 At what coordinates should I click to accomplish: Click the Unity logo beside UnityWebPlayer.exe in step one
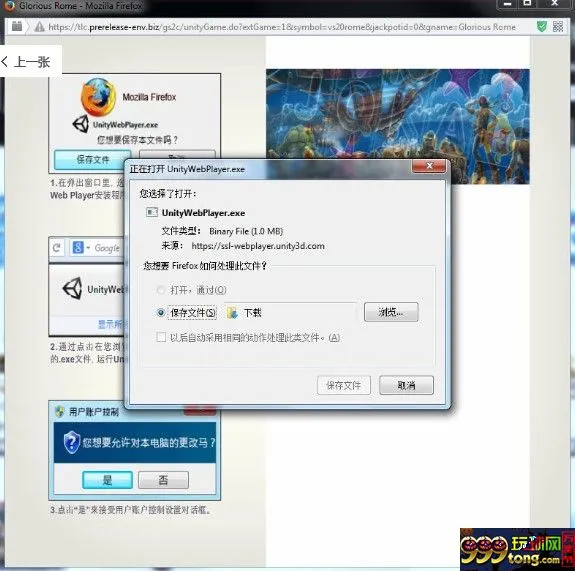coord(80,124)
